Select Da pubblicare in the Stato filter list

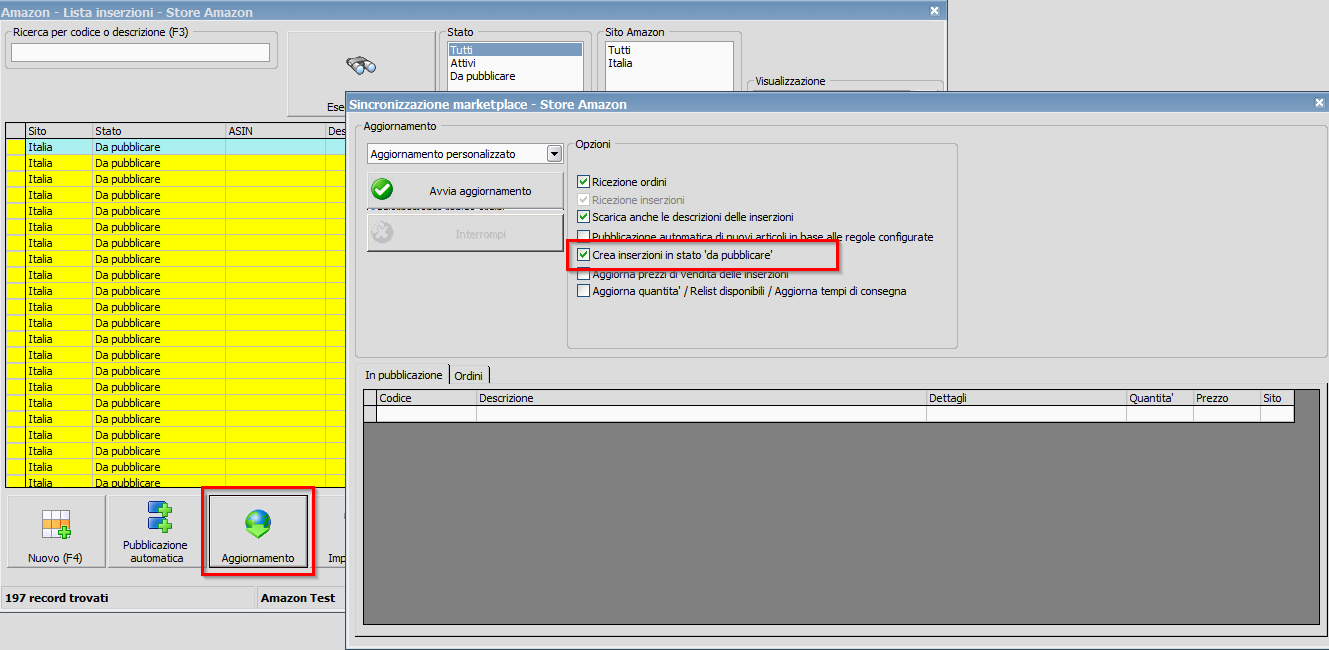tap(515, 76)
